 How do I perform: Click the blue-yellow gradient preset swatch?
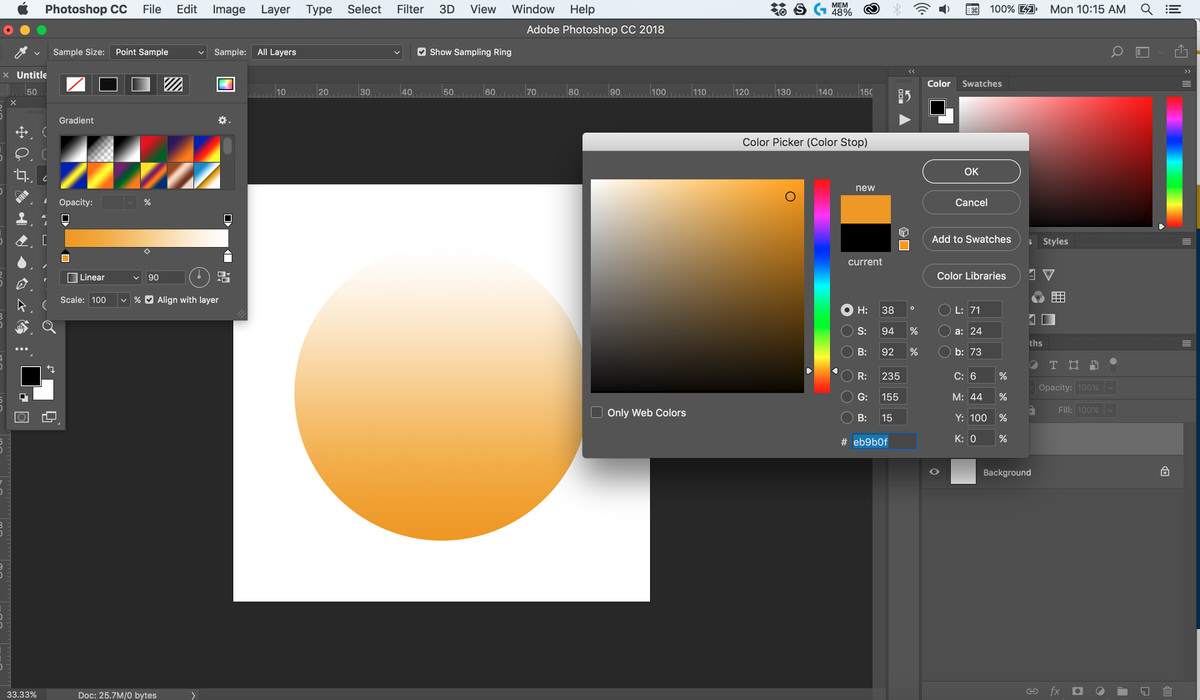[74, 176]
